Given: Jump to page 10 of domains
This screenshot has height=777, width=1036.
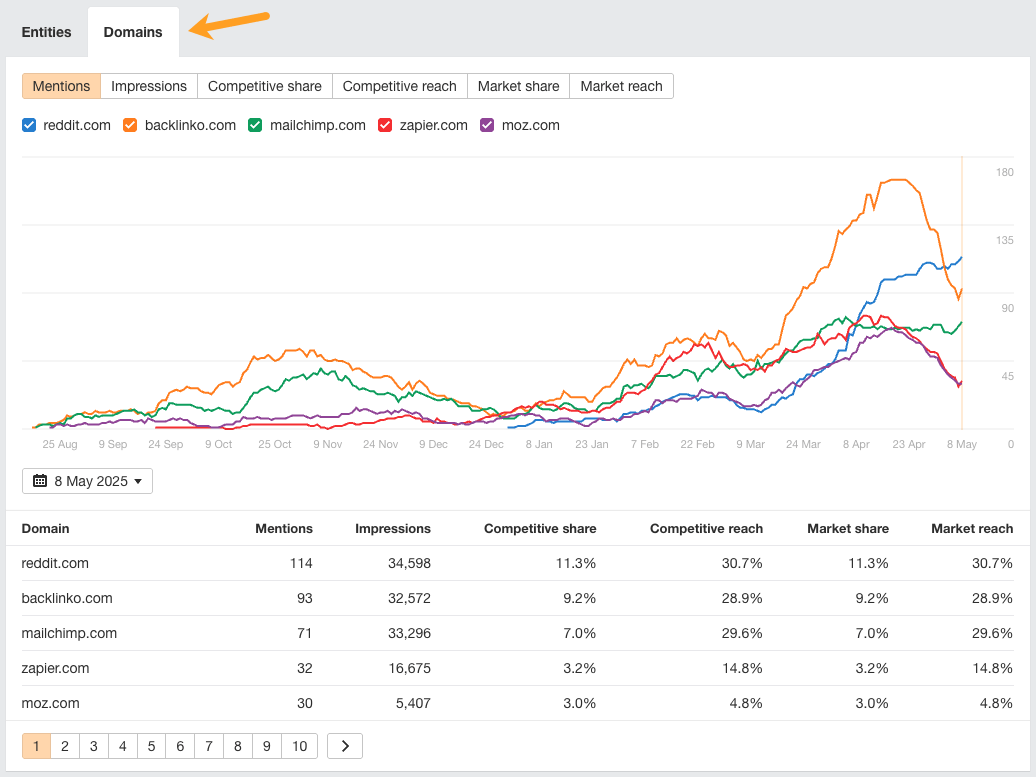Looking at the screenshot, I should pos(299,746).
